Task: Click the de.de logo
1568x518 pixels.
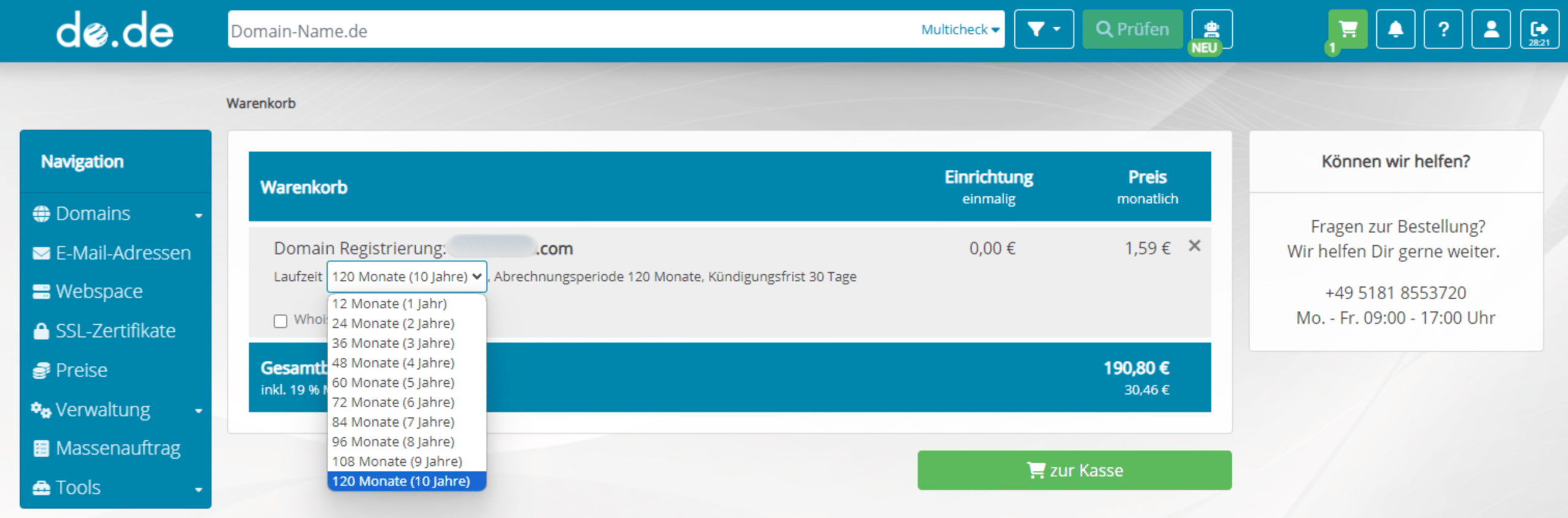Action: click(115, 31)
